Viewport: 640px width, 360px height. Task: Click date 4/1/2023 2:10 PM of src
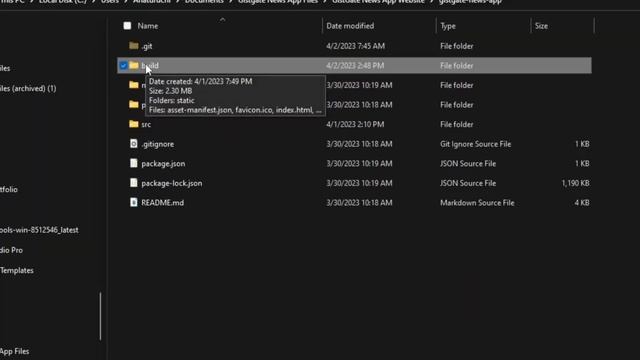[x=355, y=124]
